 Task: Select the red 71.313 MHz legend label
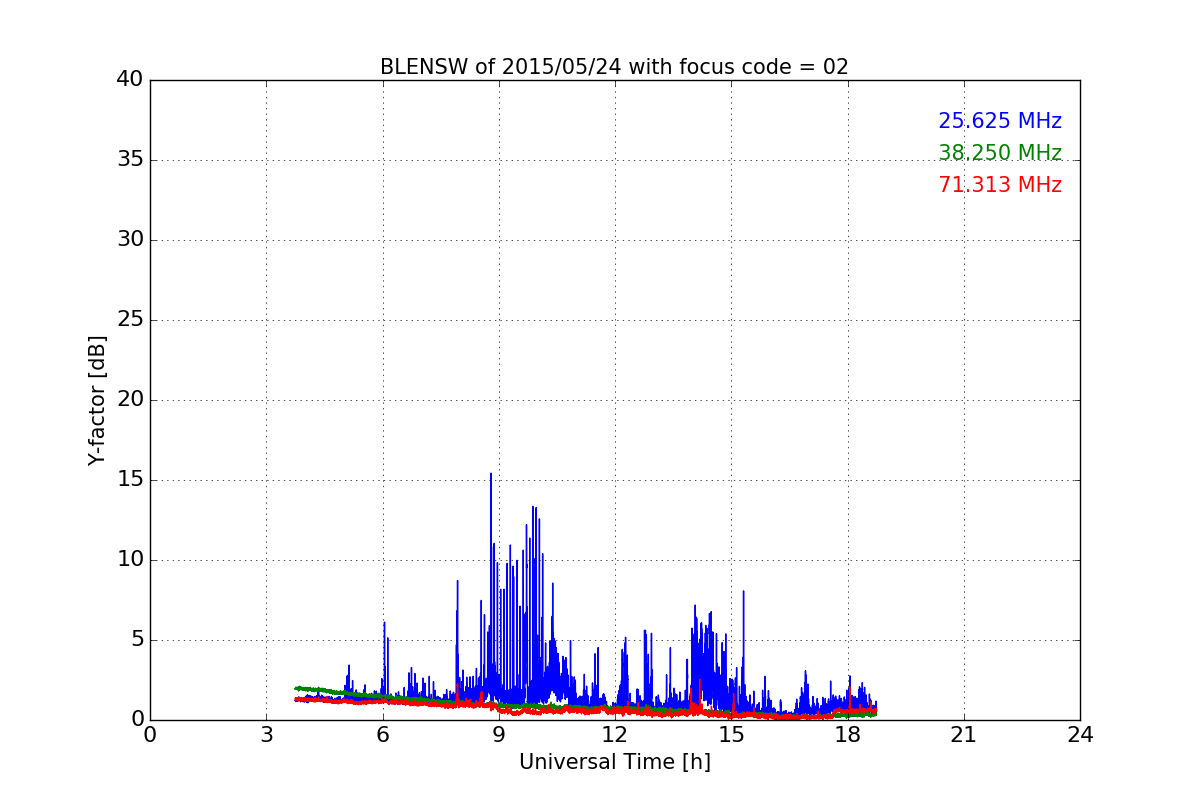1000,185
